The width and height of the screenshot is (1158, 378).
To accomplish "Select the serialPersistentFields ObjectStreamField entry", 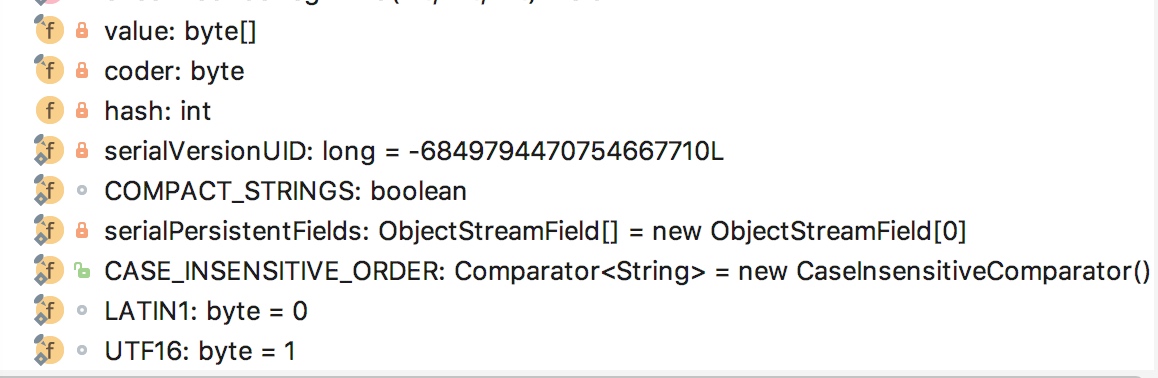I will point(535,231).
